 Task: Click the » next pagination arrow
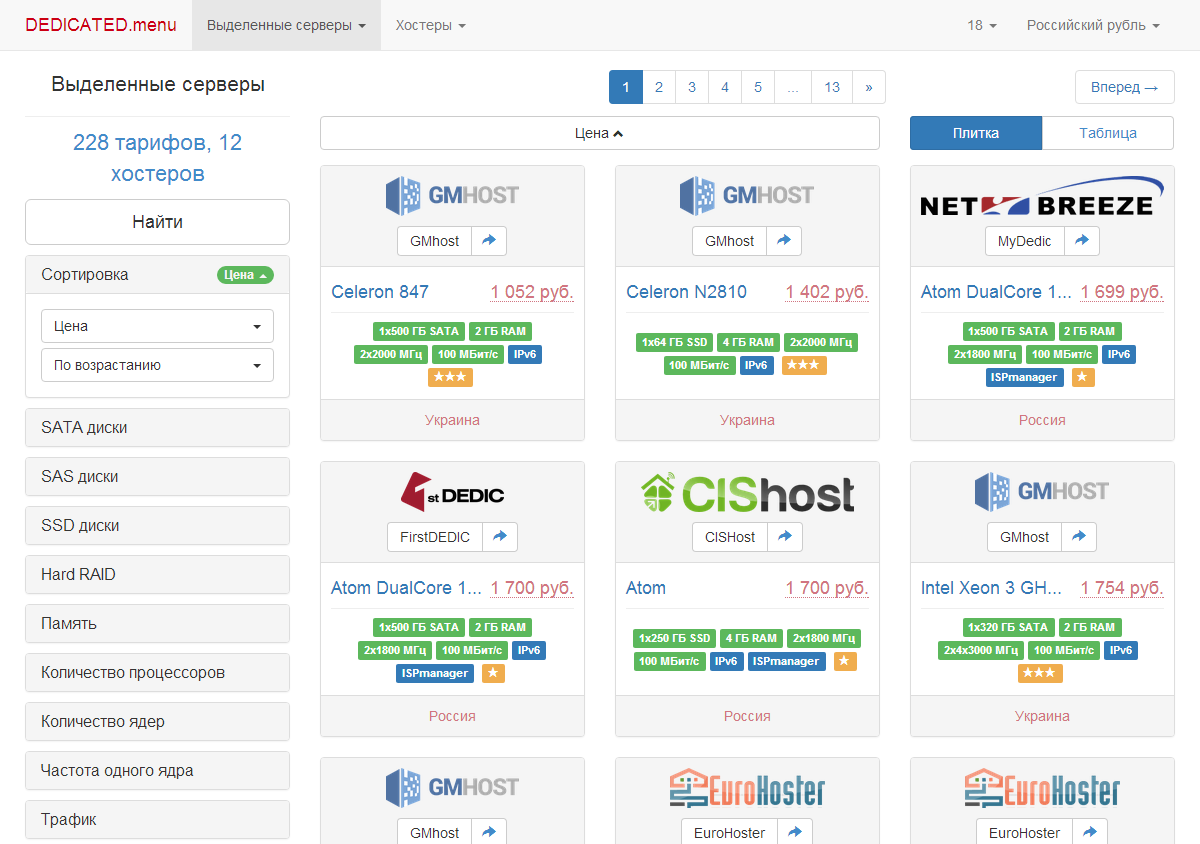pos(869,87)
